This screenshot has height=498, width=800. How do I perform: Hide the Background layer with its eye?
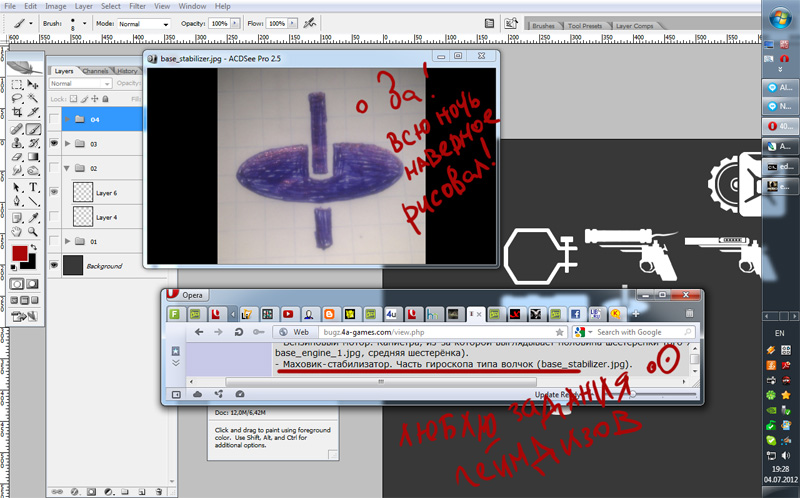(x=54, y=266)
